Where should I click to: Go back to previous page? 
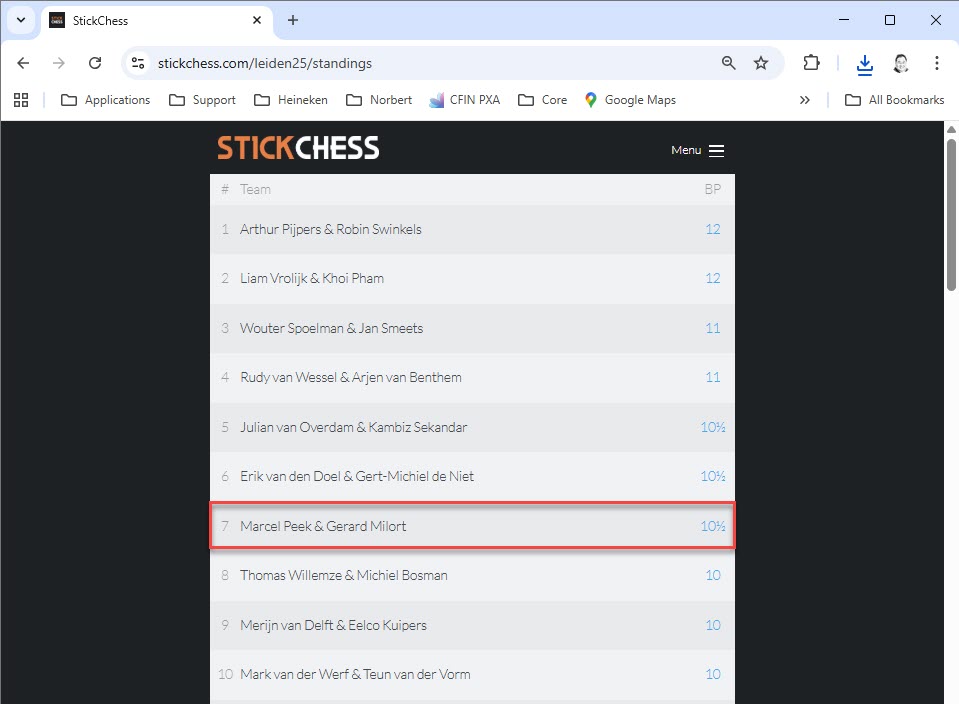click(x=23, y=63)
